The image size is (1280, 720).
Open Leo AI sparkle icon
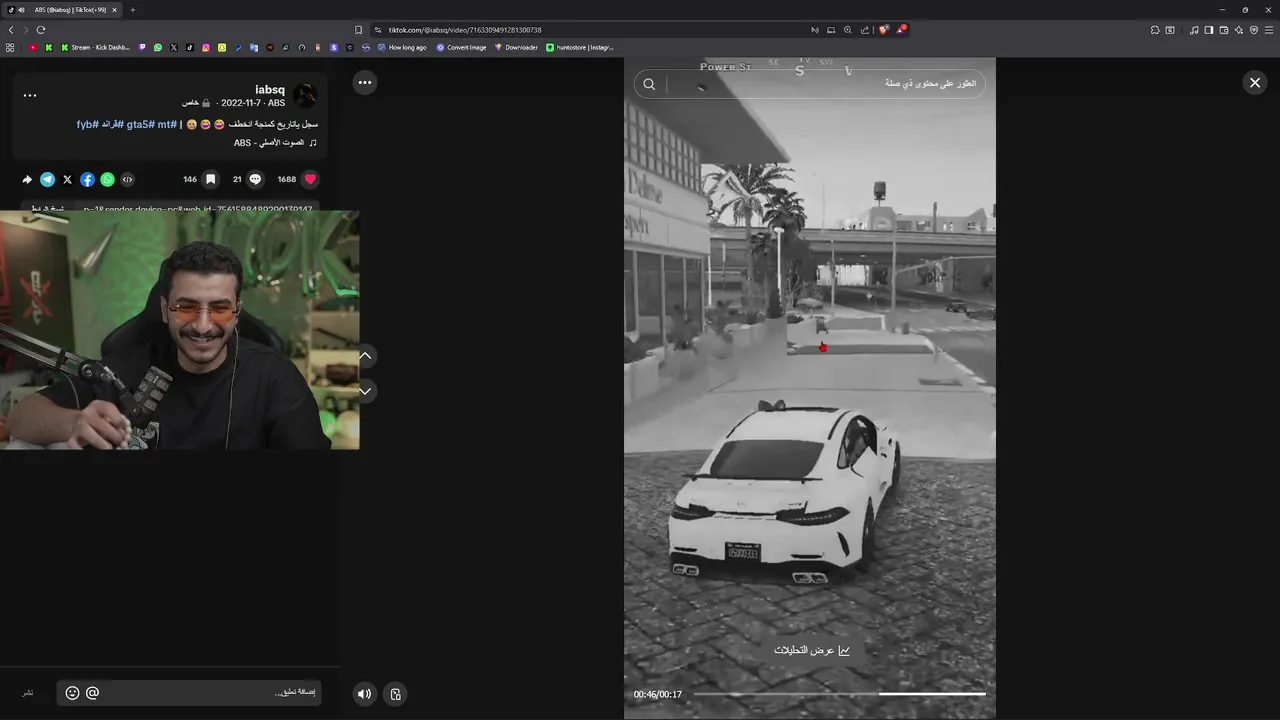[1238, 30]
